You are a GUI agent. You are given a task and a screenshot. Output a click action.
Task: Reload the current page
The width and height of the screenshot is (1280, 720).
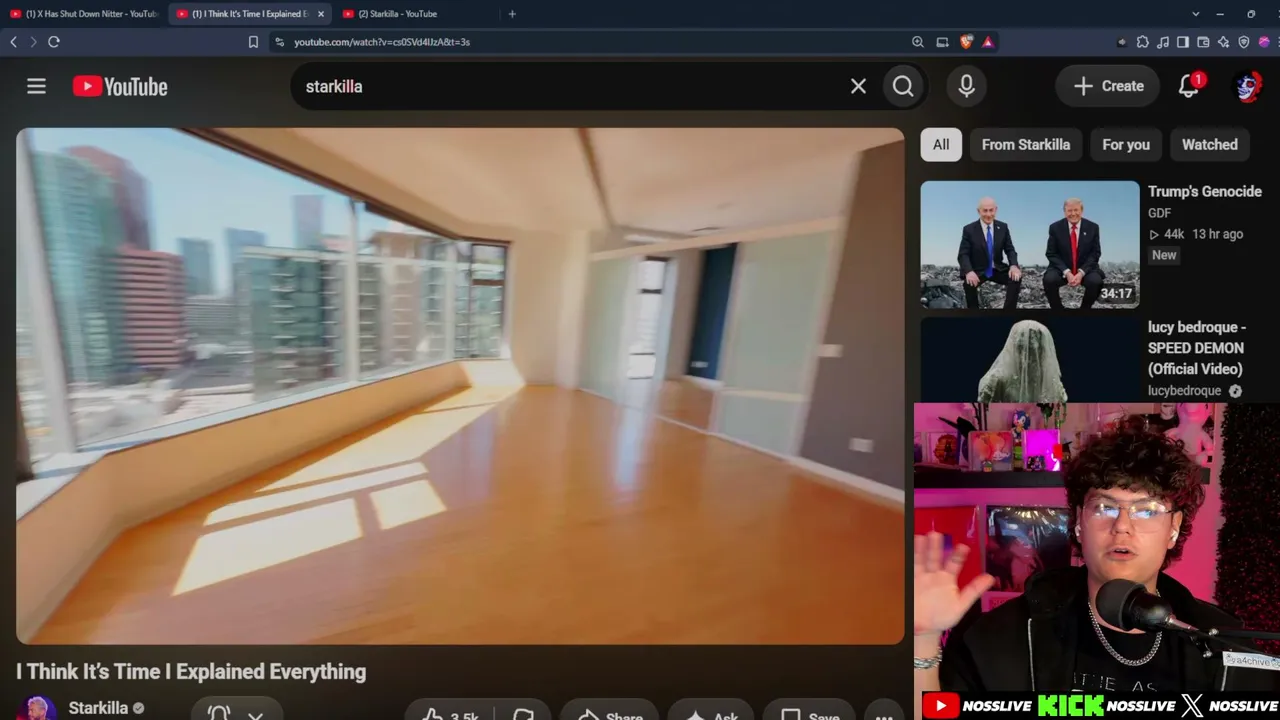coord(54,42)
